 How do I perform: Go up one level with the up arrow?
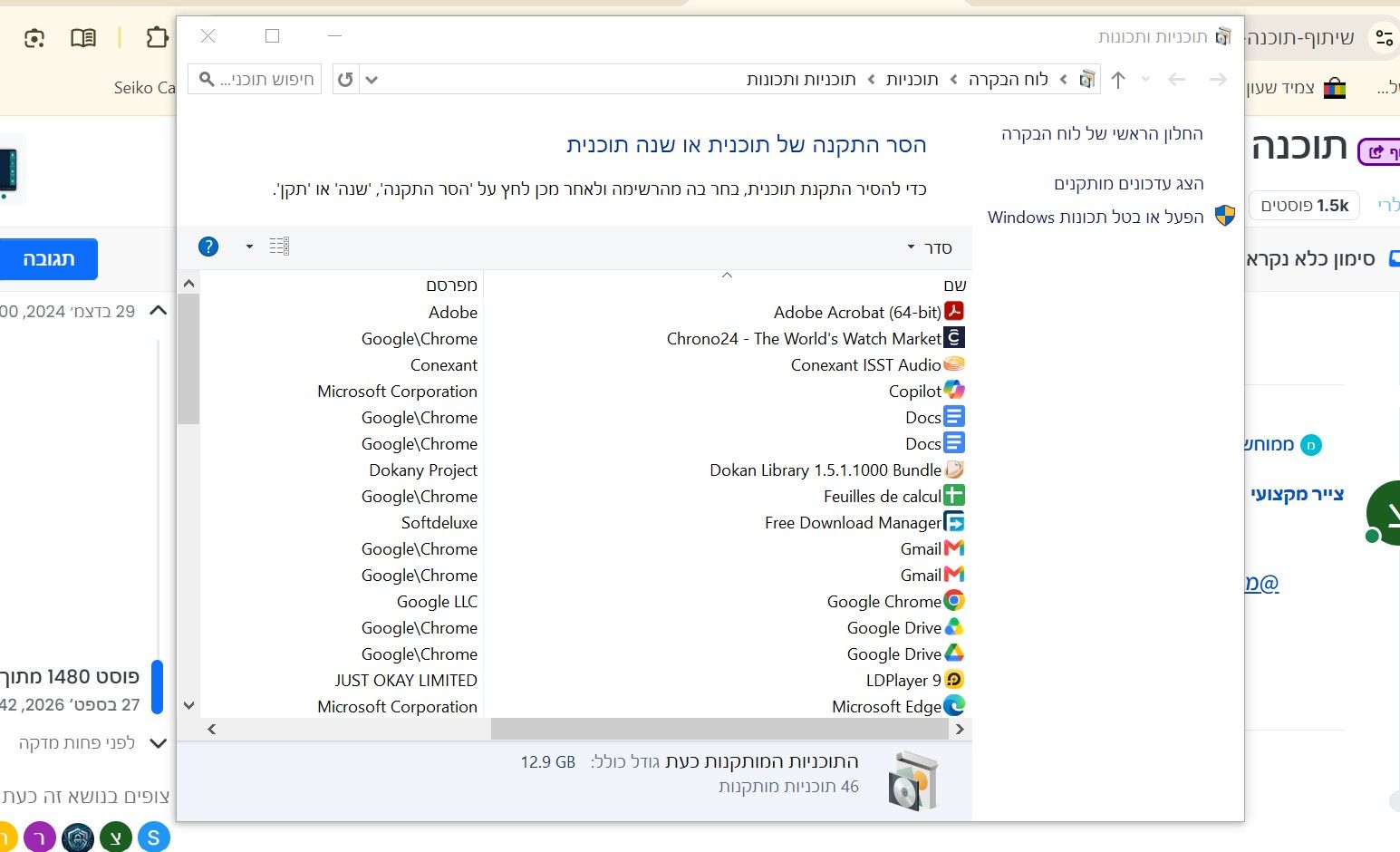pyautogui.click(x=1118, y=80)
